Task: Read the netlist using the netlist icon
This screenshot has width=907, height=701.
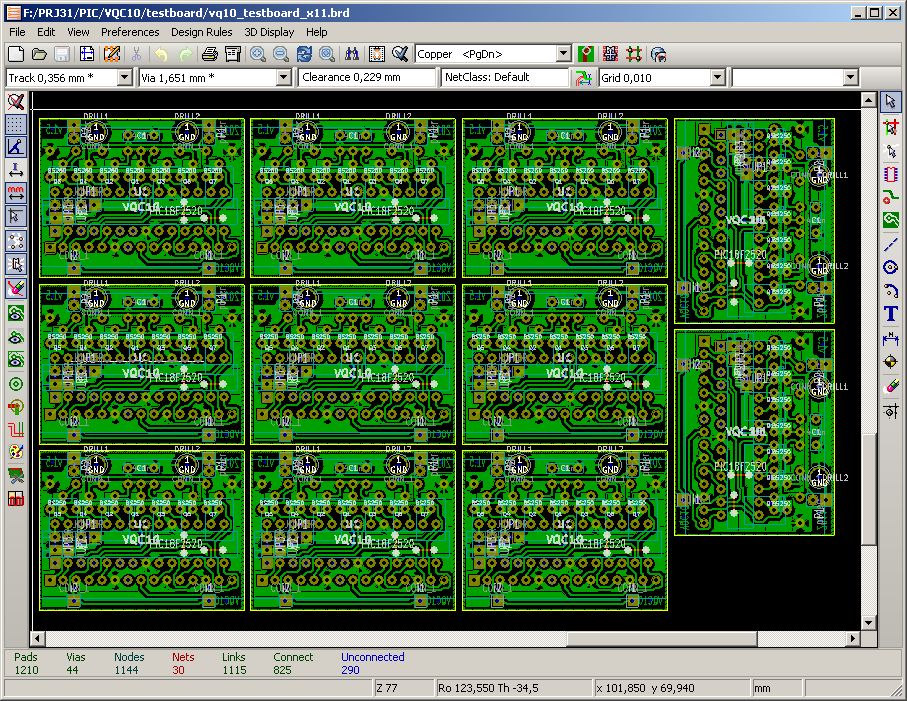Action: 377,54
